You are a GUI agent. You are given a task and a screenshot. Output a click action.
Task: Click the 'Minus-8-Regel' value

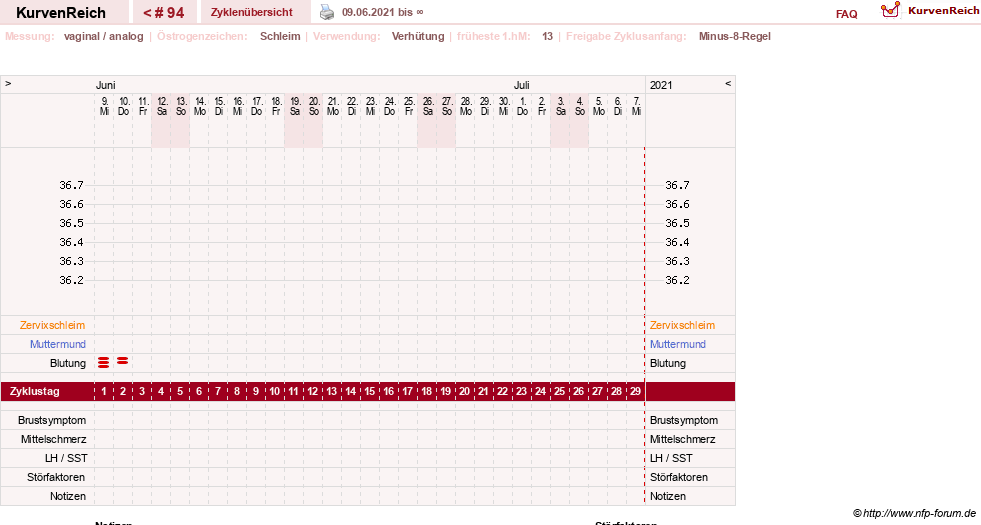pos(734,36)
